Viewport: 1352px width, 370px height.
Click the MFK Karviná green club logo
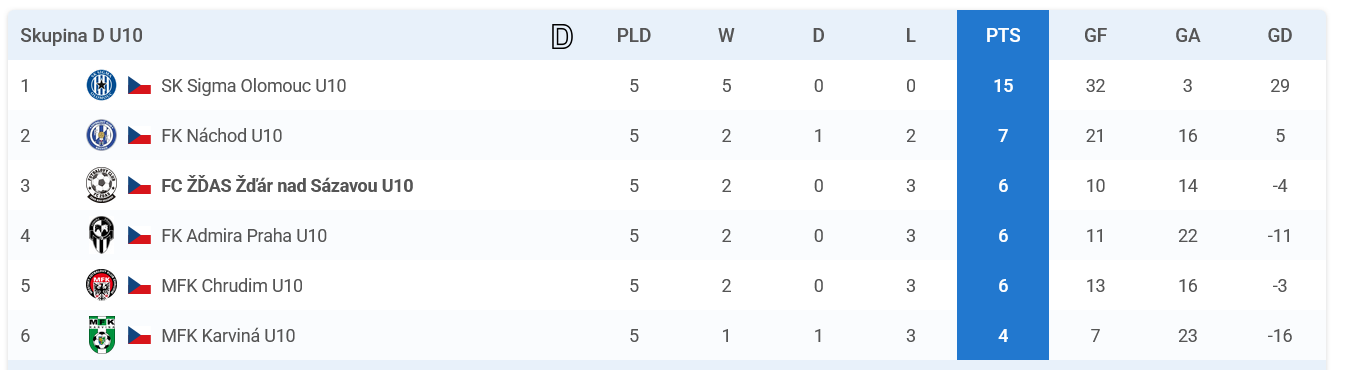click(102, 336)
